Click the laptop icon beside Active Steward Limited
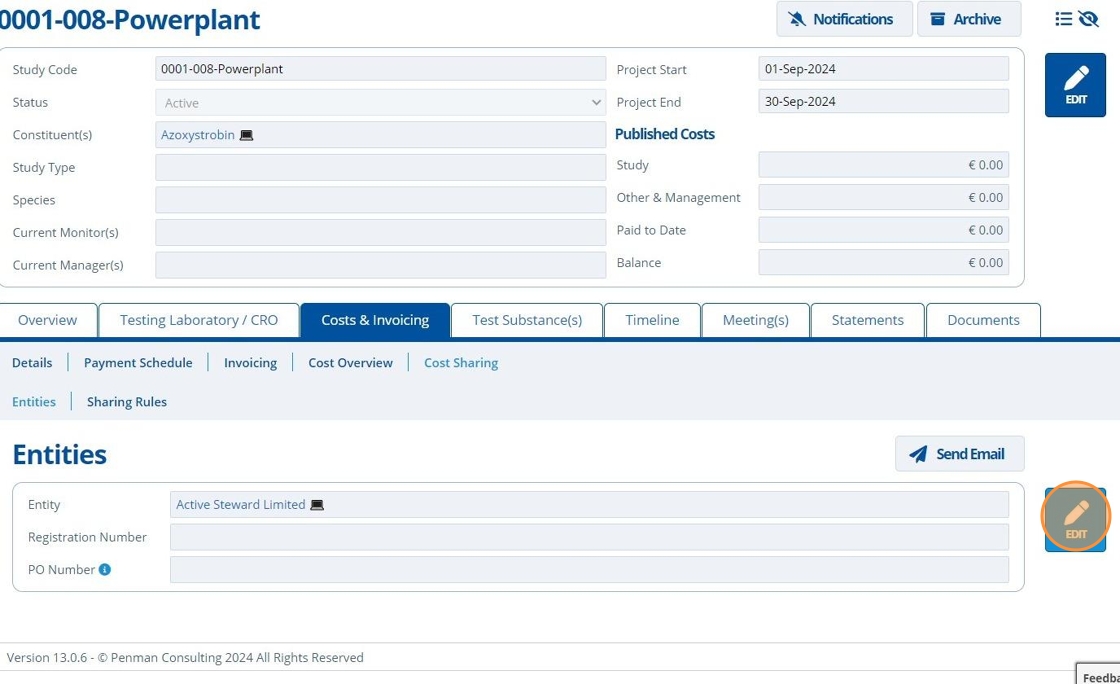The width and height of the screenshot is (1120, 684). [317, 505]
